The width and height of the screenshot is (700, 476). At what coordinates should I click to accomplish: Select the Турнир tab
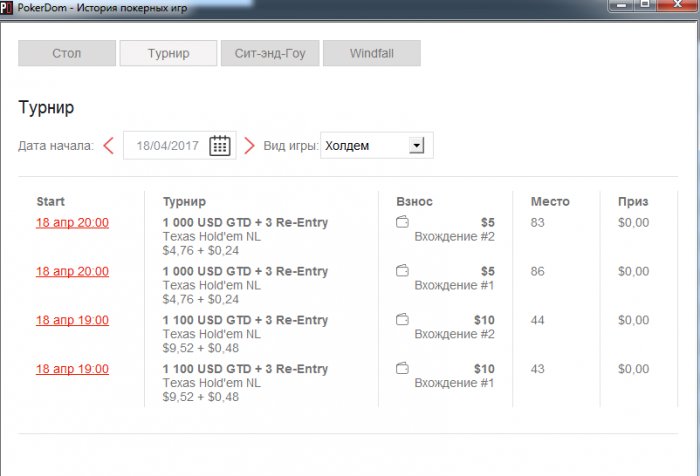[x=168, y=53]
